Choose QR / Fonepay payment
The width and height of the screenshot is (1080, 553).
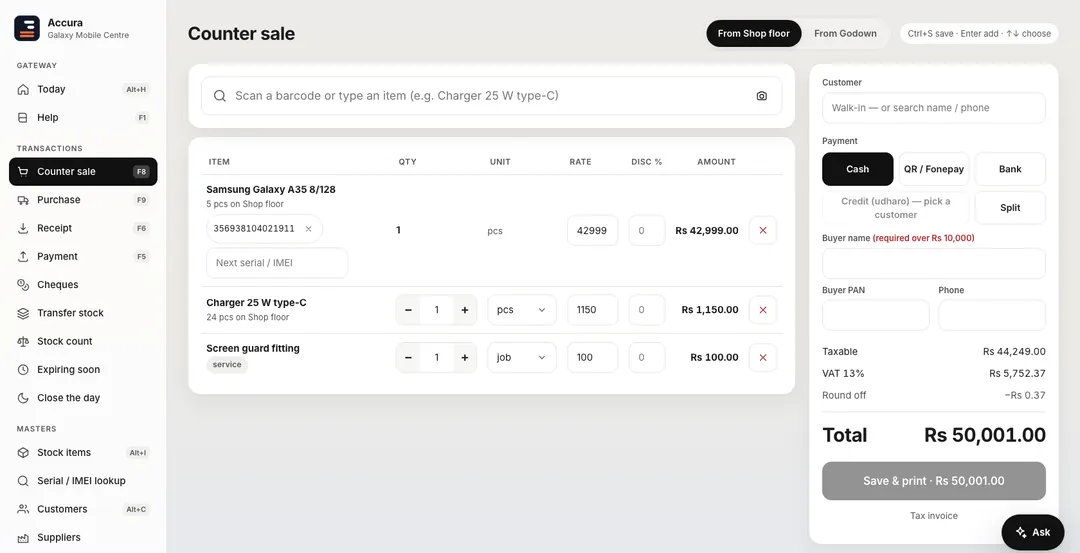pyautogui.click(x=933, y=169)
